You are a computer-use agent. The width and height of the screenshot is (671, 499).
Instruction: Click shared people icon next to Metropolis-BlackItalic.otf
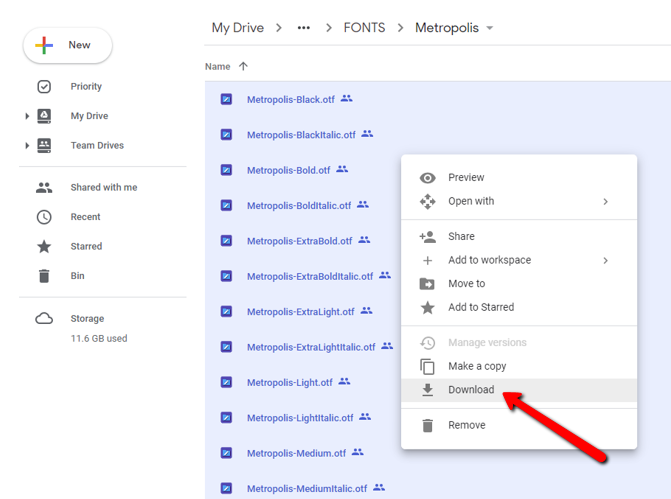[x=367, y=134]
